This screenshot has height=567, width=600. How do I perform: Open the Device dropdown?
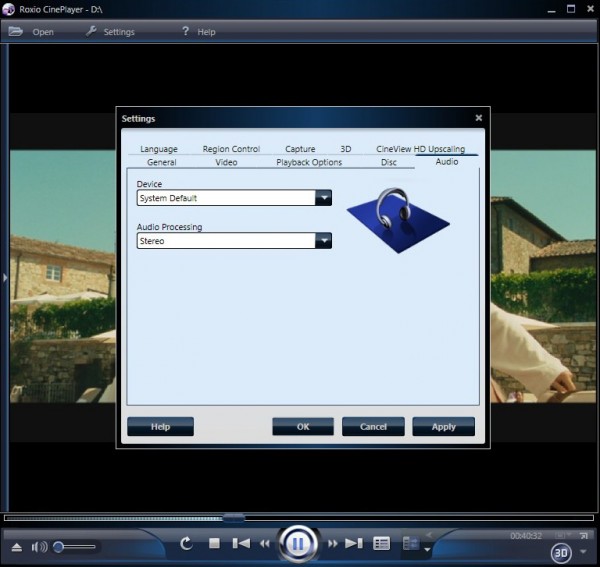(323, 198)
